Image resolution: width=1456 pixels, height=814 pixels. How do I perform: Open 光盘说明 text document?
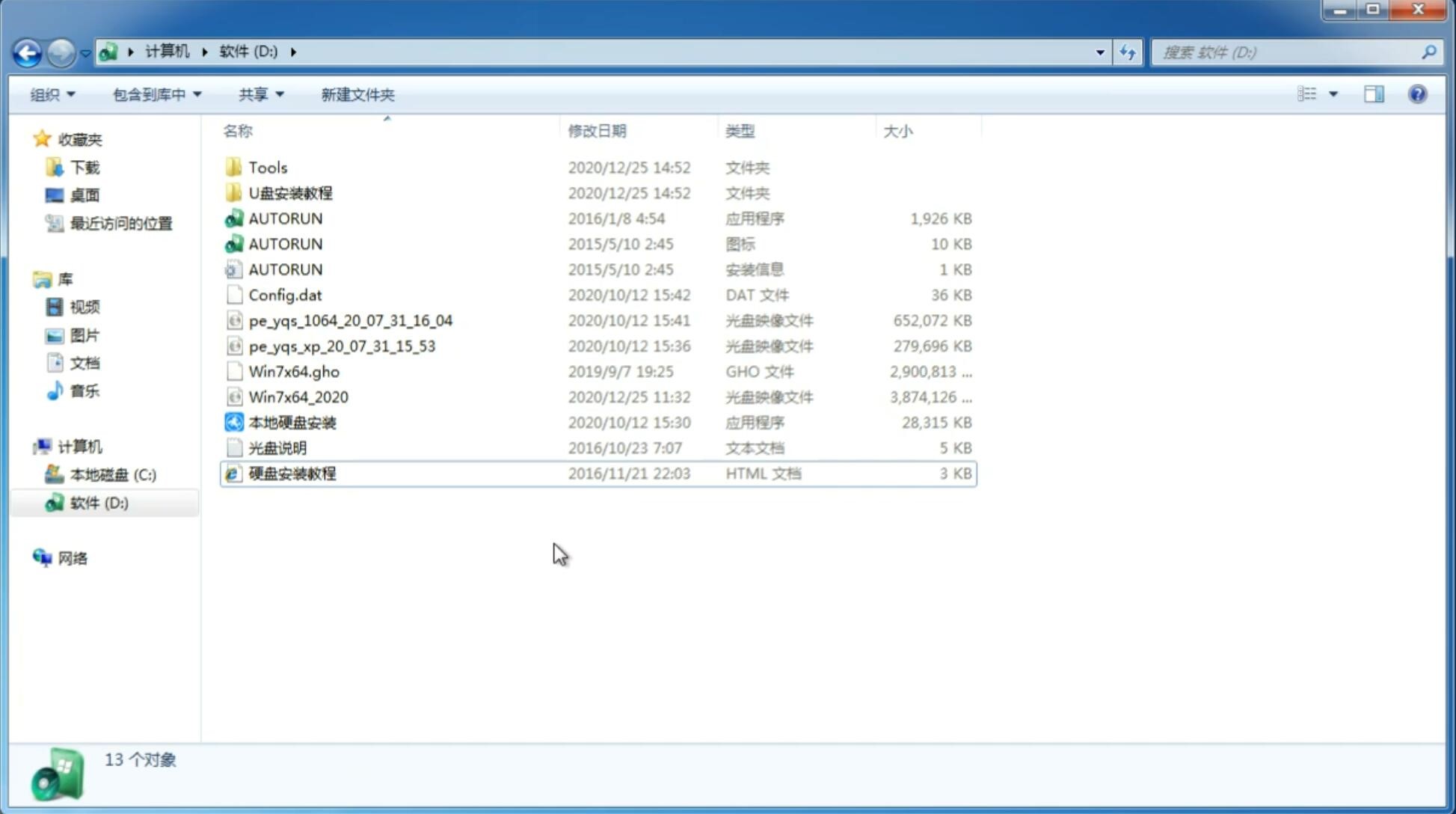point(277,447)
